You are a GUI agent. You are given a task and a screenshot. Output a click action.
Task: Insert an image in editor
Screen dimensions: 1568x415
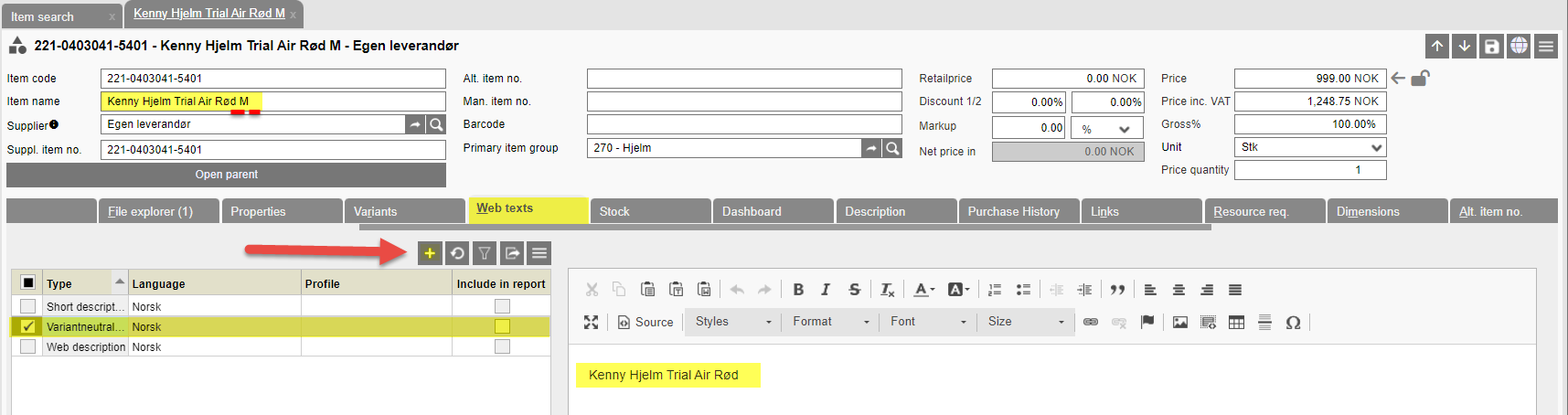[x=1180, y=322]
